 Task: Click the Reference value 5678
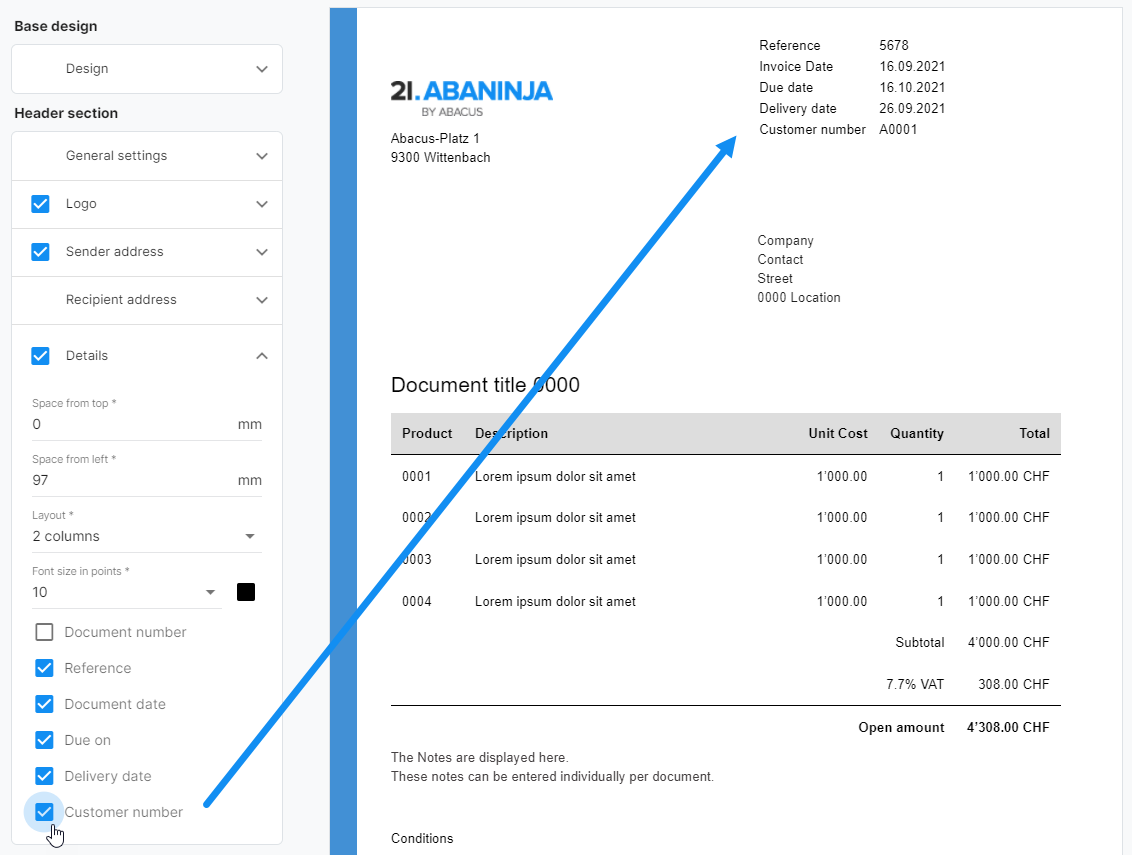coord(894,45)
